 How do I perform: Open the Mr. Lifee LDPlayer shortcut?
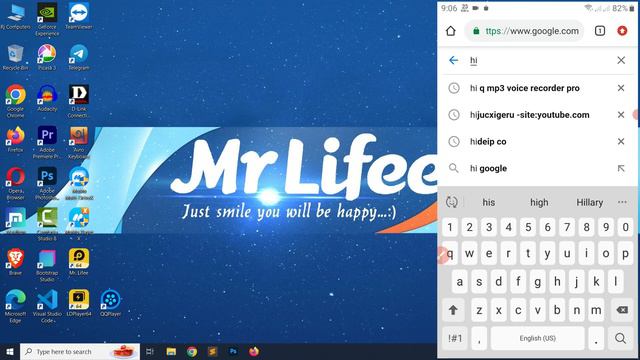79,262
